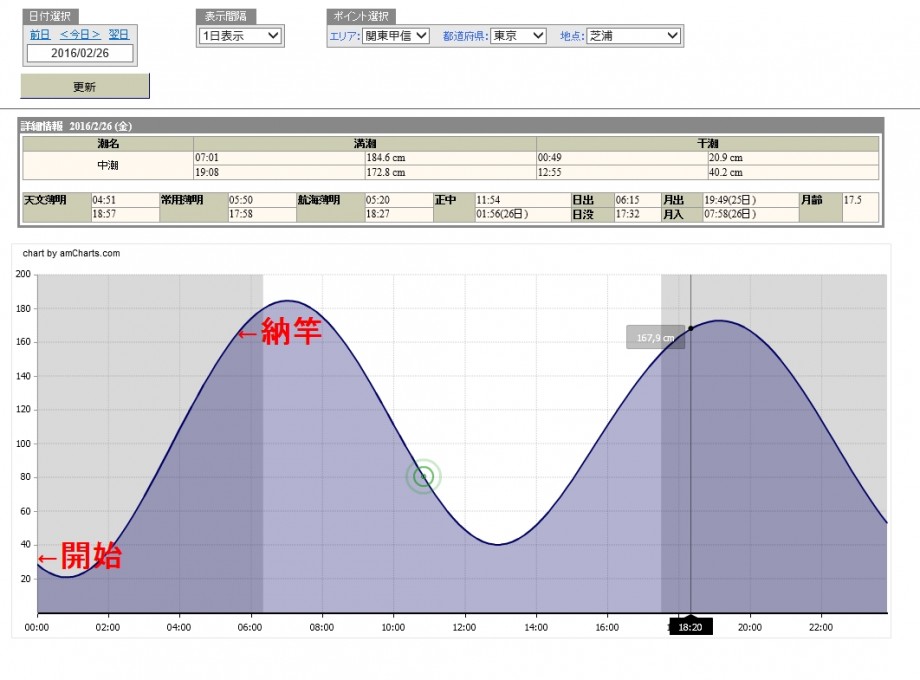920x680 pixels.
Task: Click sunset time 17:32 value
Action: 637,214
